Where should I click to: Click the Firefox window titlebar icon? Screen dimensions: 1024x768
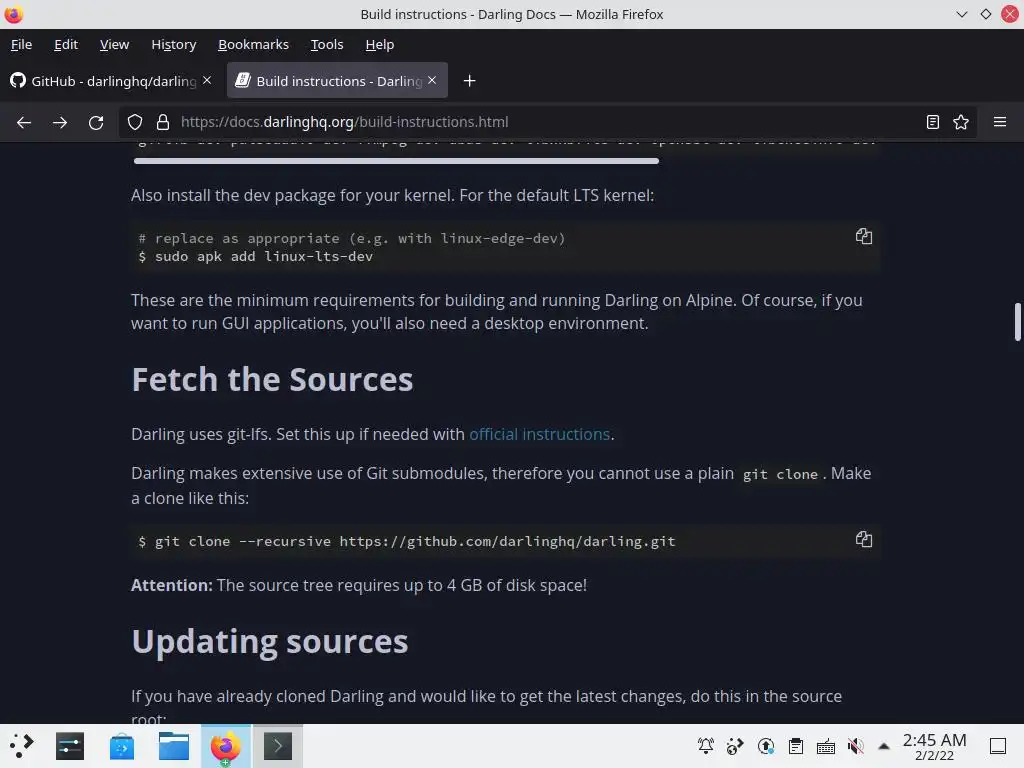coord(14,14)
